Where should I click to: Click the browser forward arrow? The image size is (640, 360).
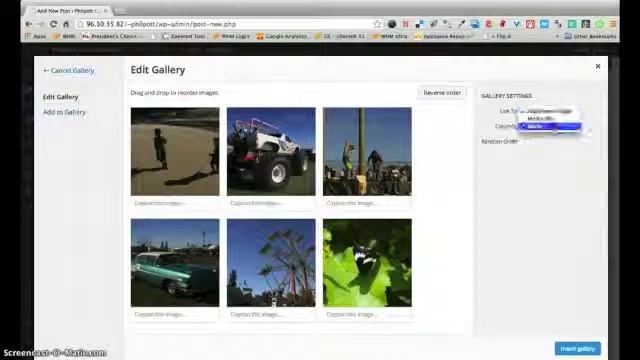(x=41, y=24)
